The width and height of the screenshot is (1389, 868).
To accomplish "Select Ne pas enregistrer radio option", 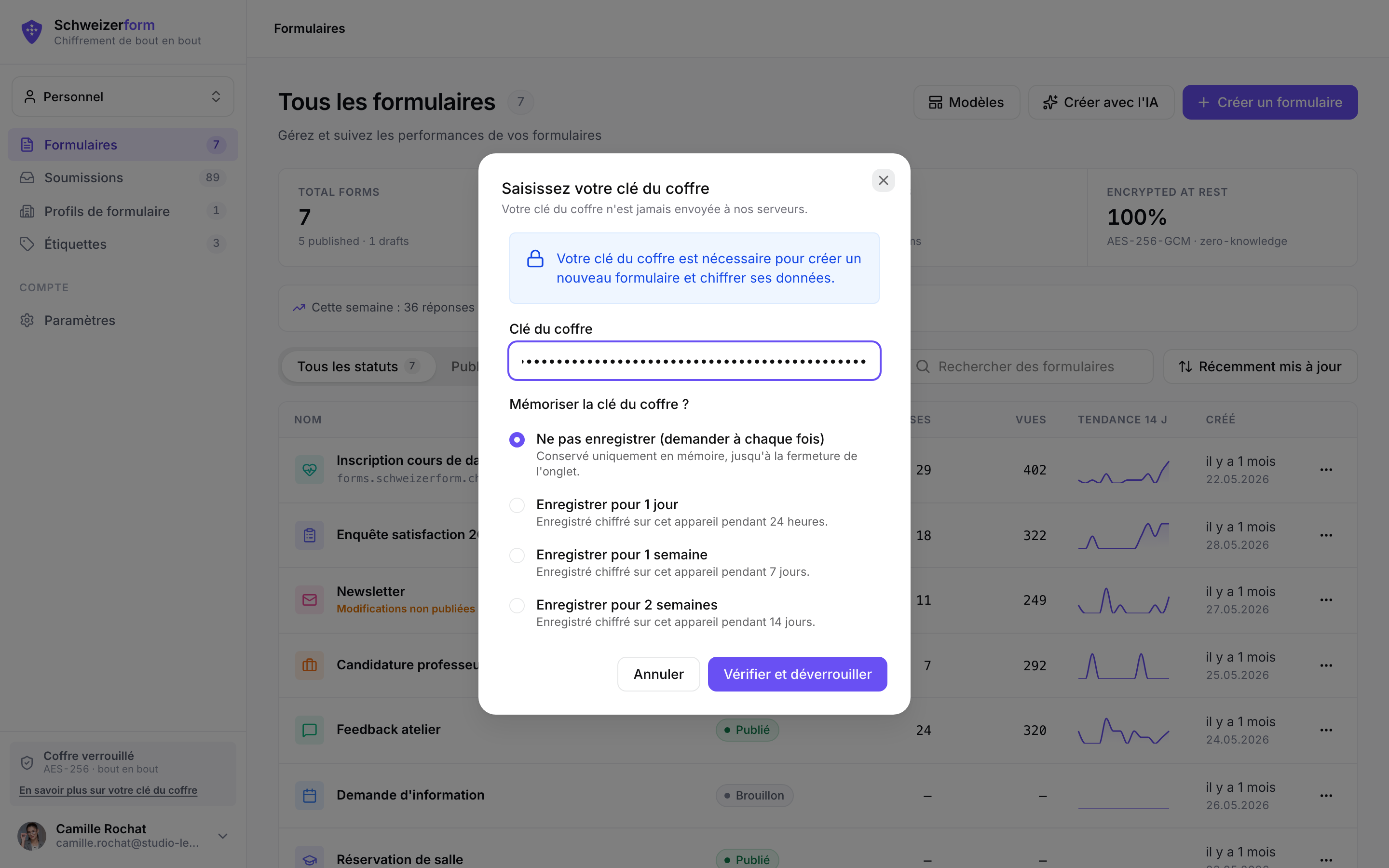I will coord(517,440).
